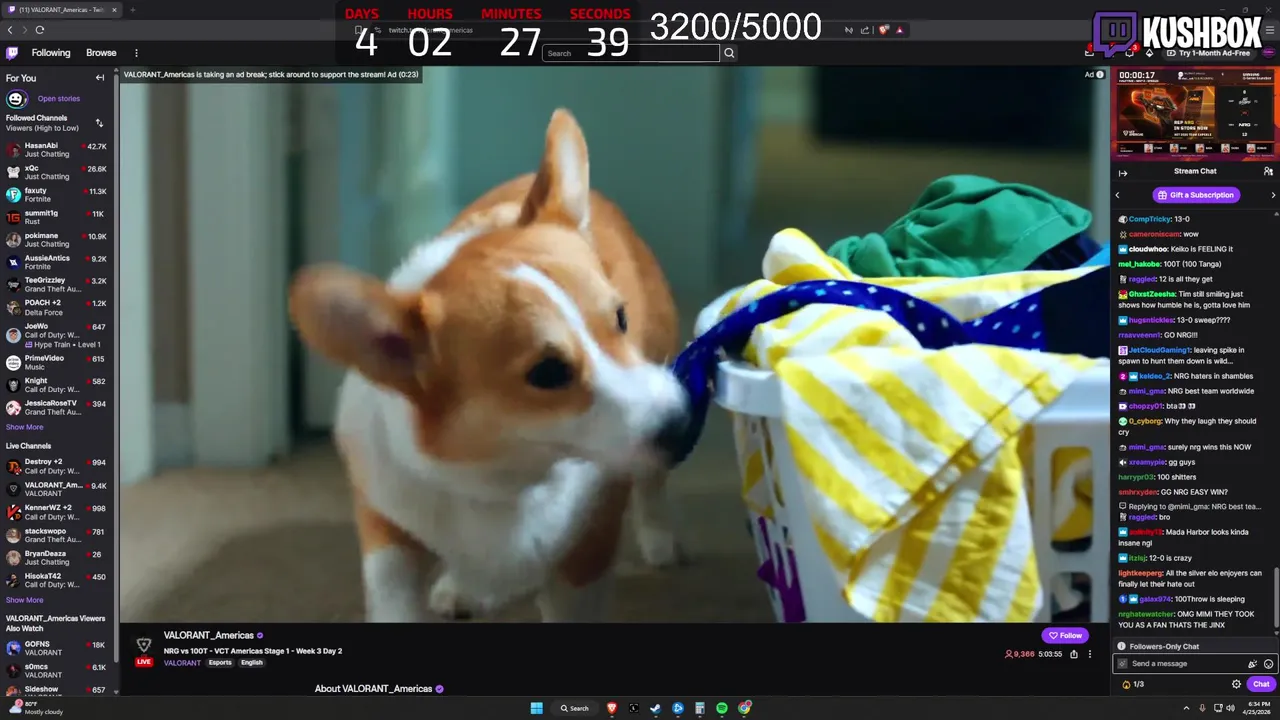1280x720 pixels.
Task: Focus the Twitch search field
Action: (x=631, y=53)
